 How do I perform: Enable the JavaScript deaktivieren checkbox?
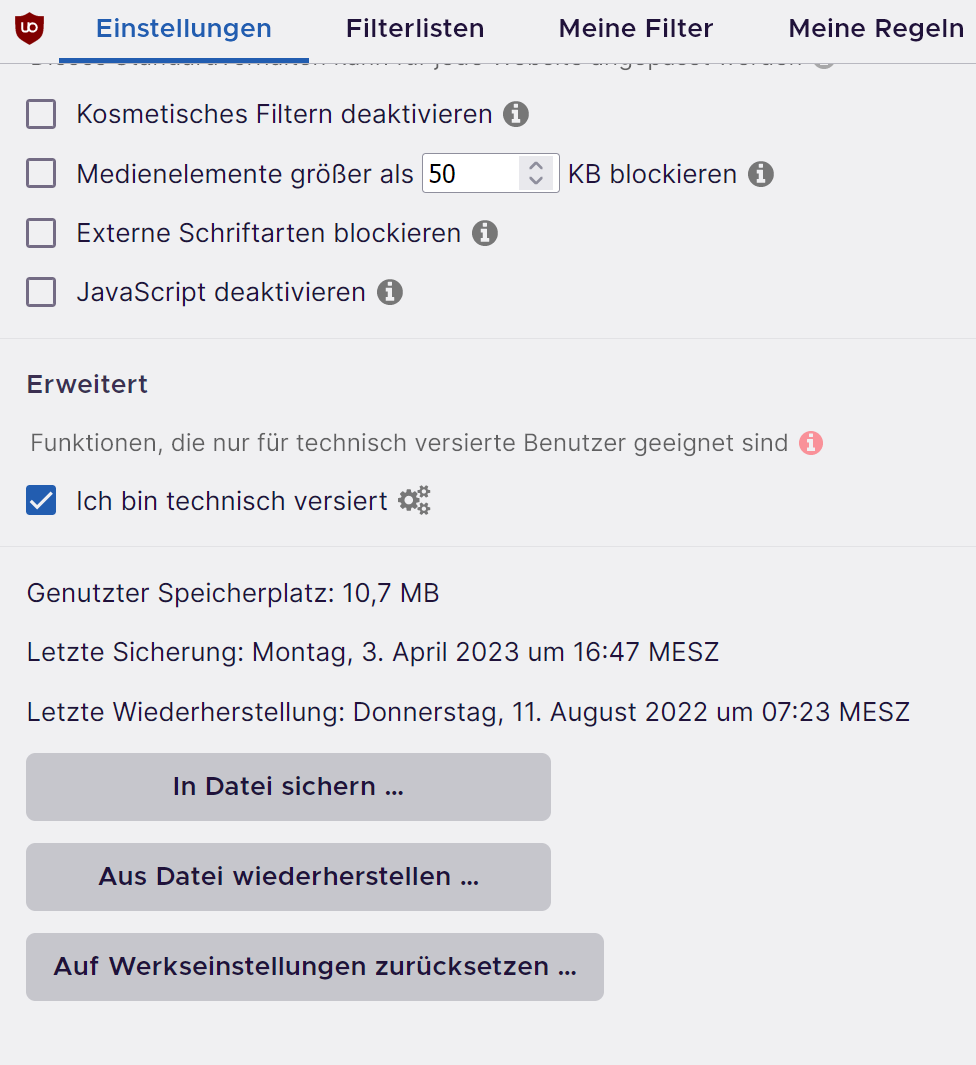point(41,292)
